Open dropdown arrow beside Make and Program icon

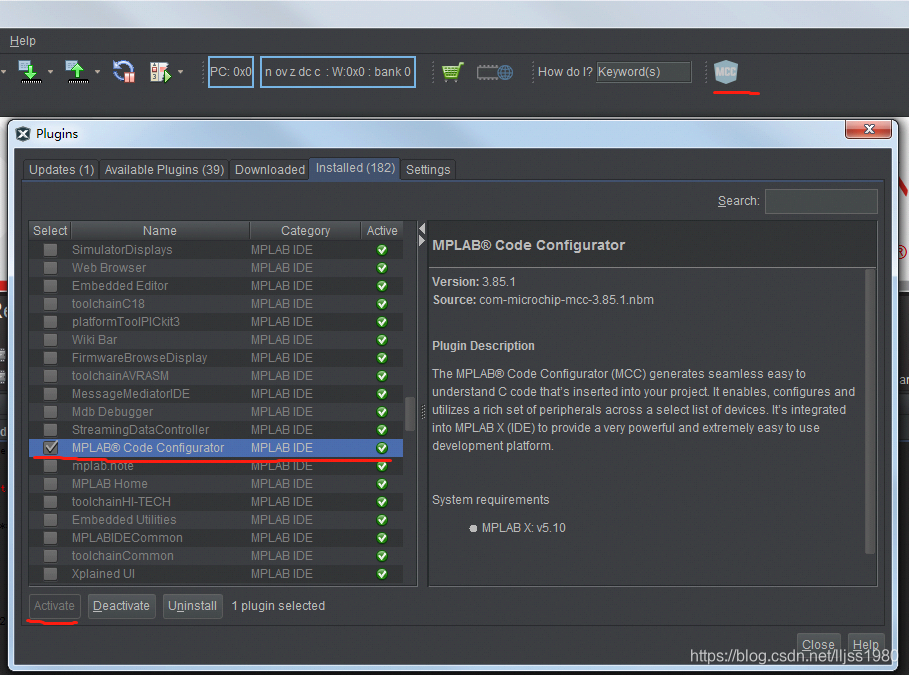click(50, 72)
